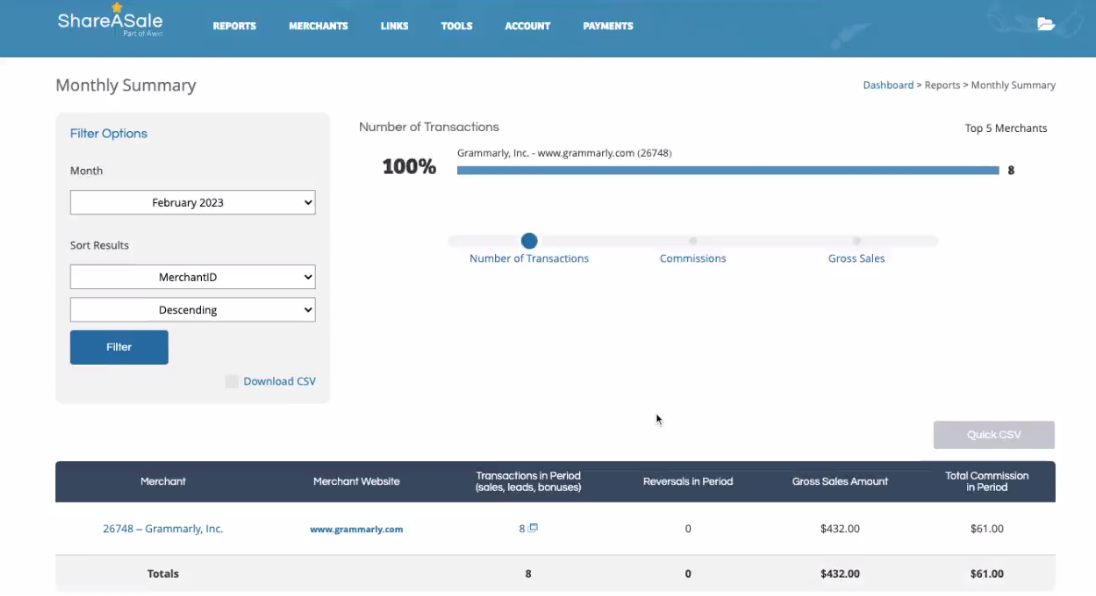Screen dimensions: 1096x596
Task: Click the Monthly Summary page title
Action: coord(126,85)
